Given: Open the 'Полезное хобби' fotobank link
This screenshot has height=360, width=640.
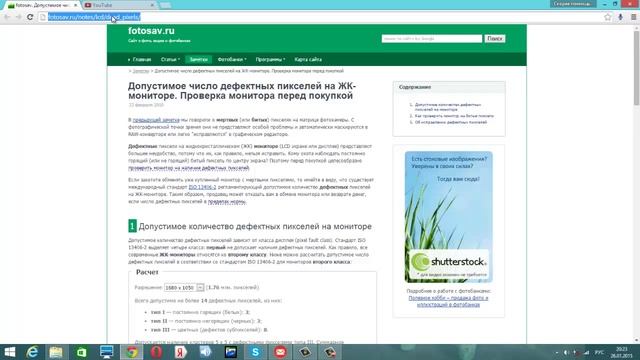Looking at the screenshot, I should click(x=448, y=301).
